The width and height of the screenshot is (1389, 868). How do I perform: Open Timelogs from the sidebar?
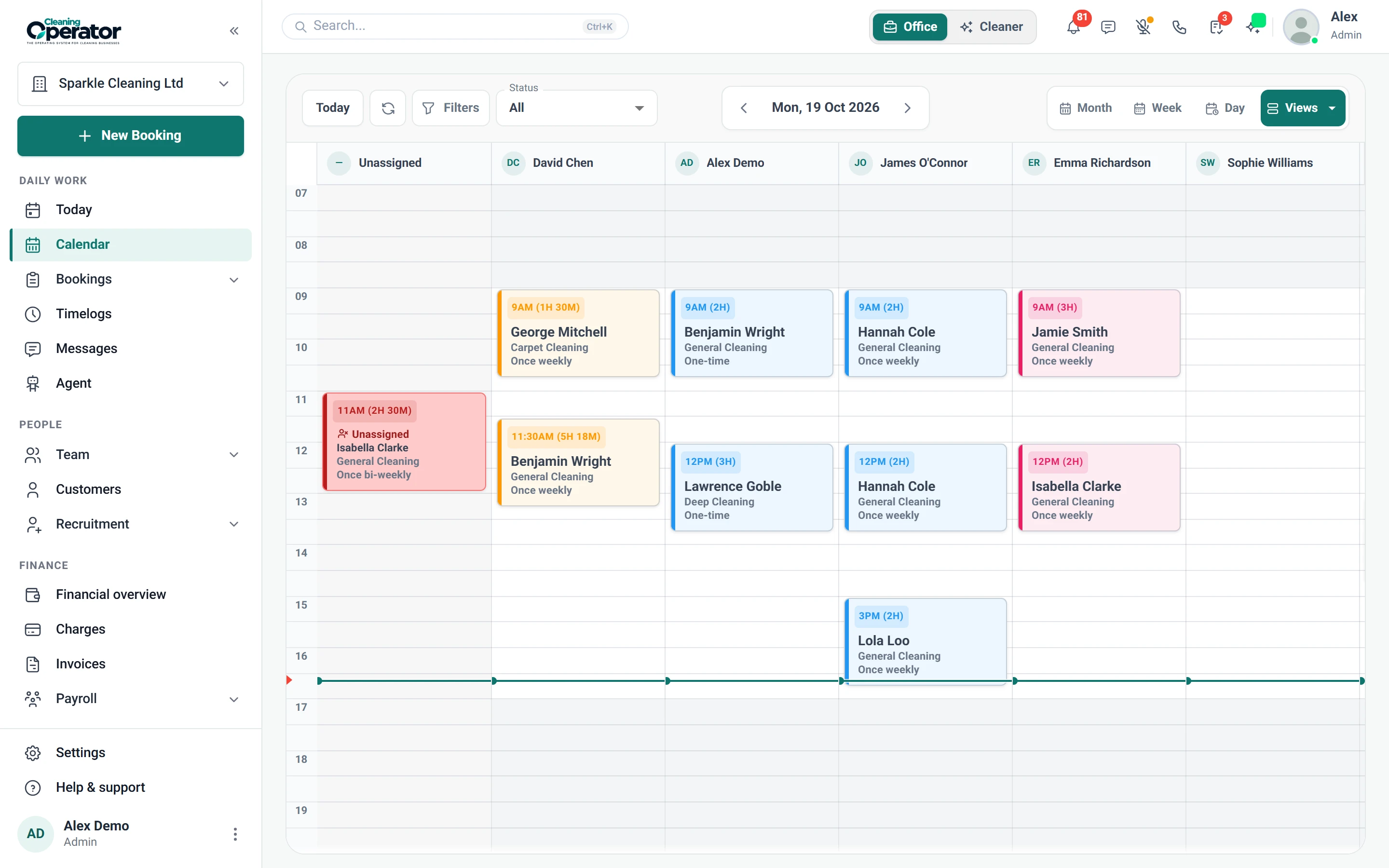pyautogui.click(x=131, y=314)
